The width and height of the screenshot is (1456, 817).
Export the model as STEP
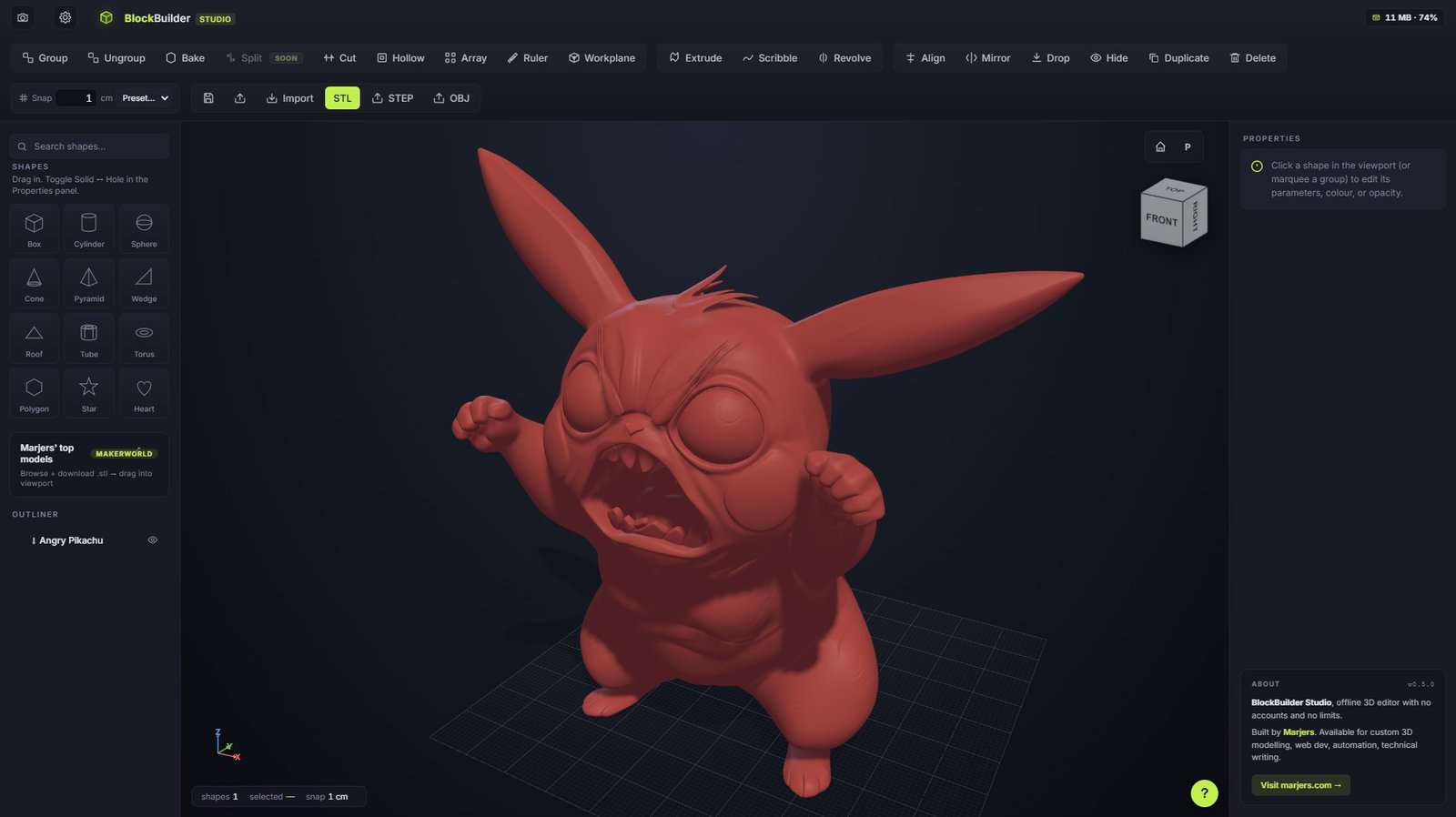pos(392,98)
